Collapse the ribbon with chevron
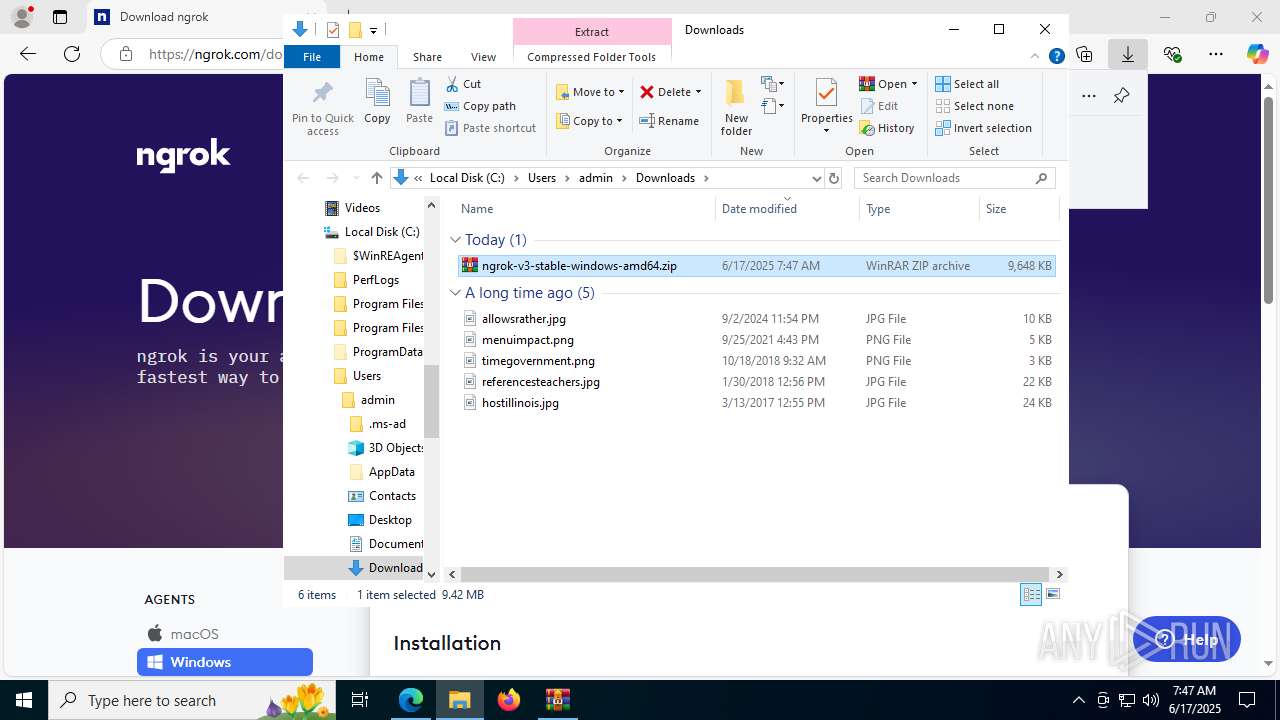1280x720 pixels. (x=1035, y=57)
